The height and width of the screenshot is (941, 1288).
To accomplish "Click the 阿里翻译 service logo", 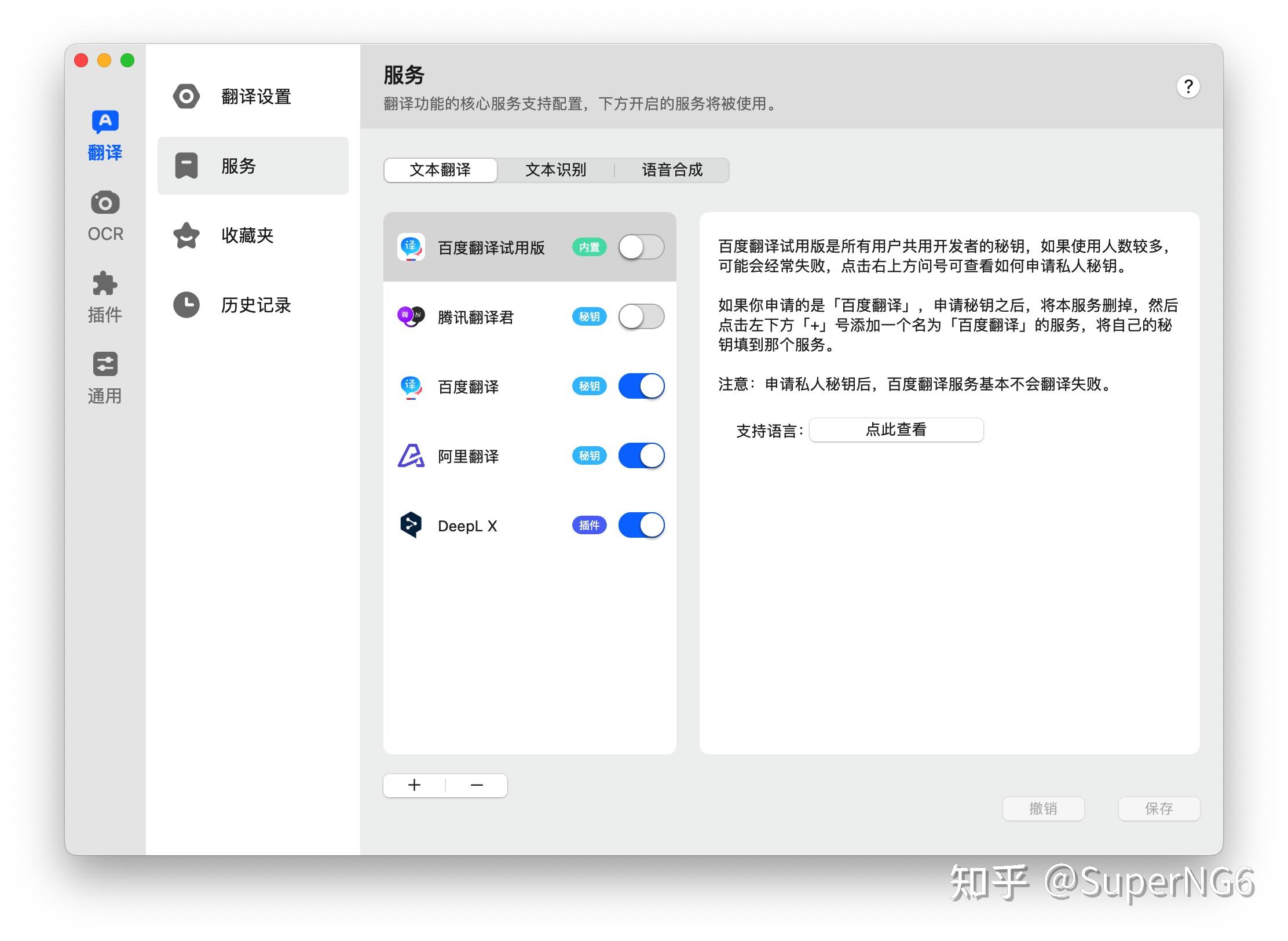I will click(411, 455).
